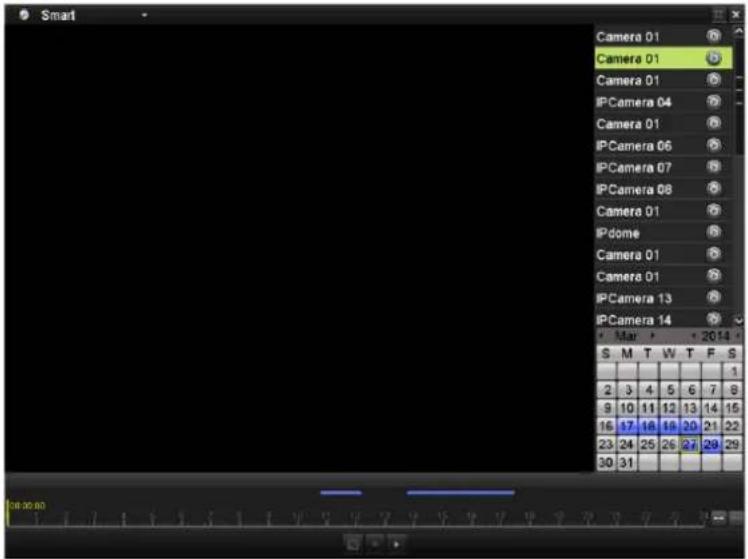Click the dimmed timeline zoom in button
The height and width of the screenshot is (559, 748).
(736, 518)
